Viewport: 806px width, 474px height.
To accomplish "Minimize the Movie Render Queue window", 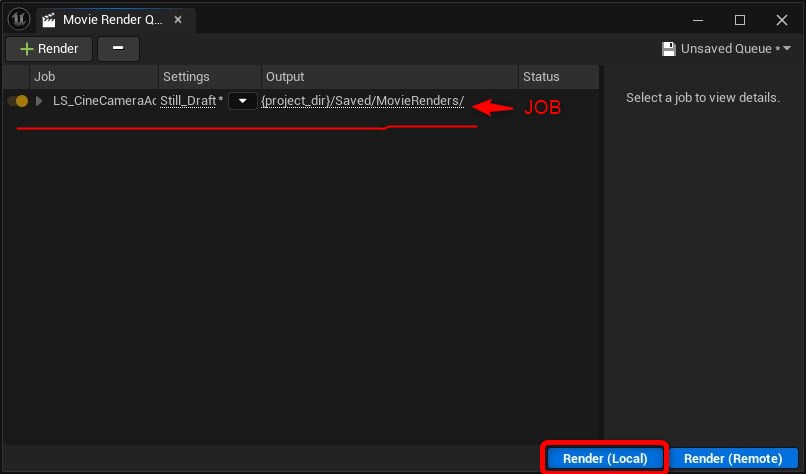I will [698, 20].
